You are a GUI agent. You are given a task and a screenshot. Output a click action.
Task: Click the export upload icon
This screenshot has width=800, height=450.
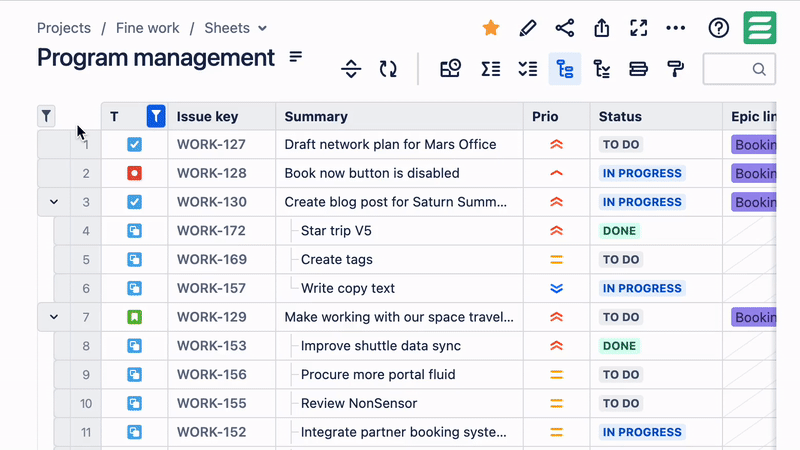coord(602,28)
